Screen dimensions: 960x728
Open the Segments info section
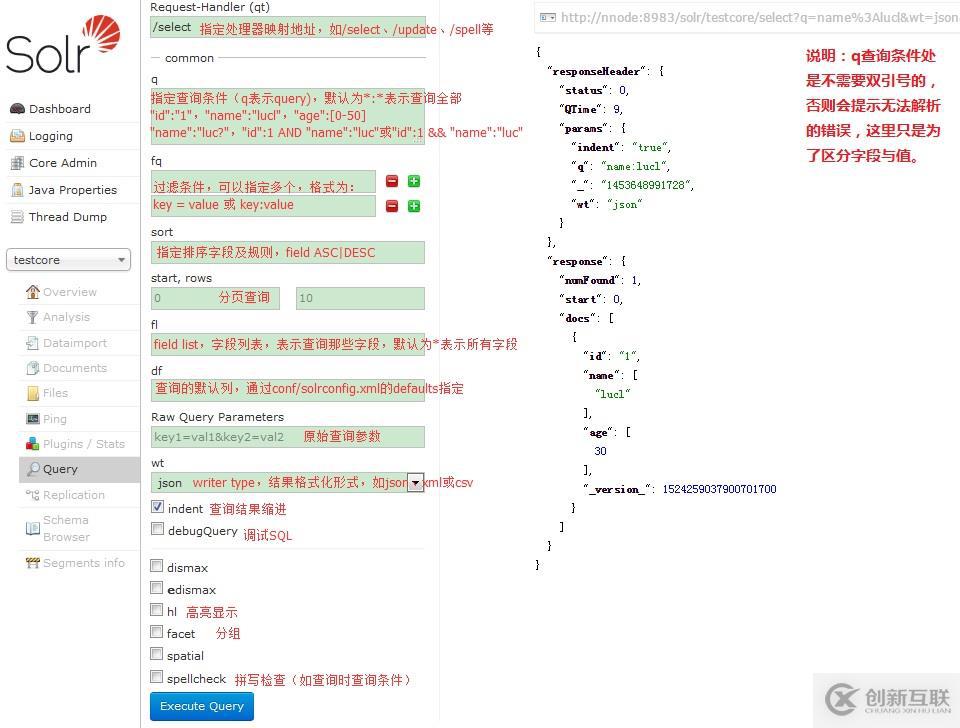(x=84, y=563)
